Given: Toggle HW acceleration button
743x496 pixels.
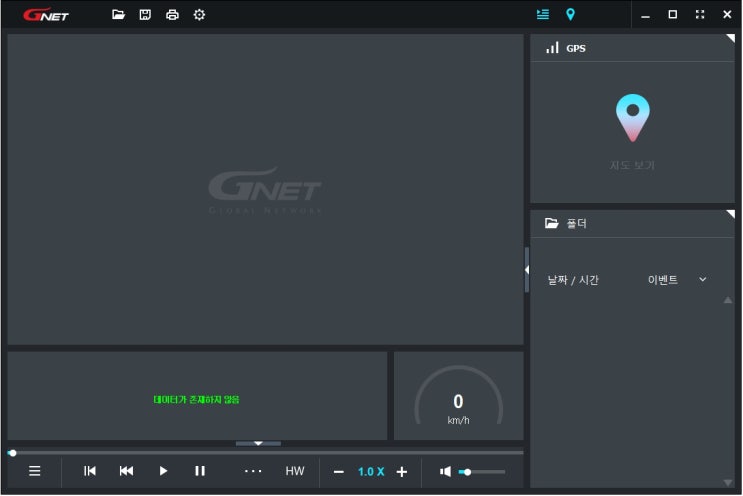Looking at the screenshot, I should [x=295, y=471].
